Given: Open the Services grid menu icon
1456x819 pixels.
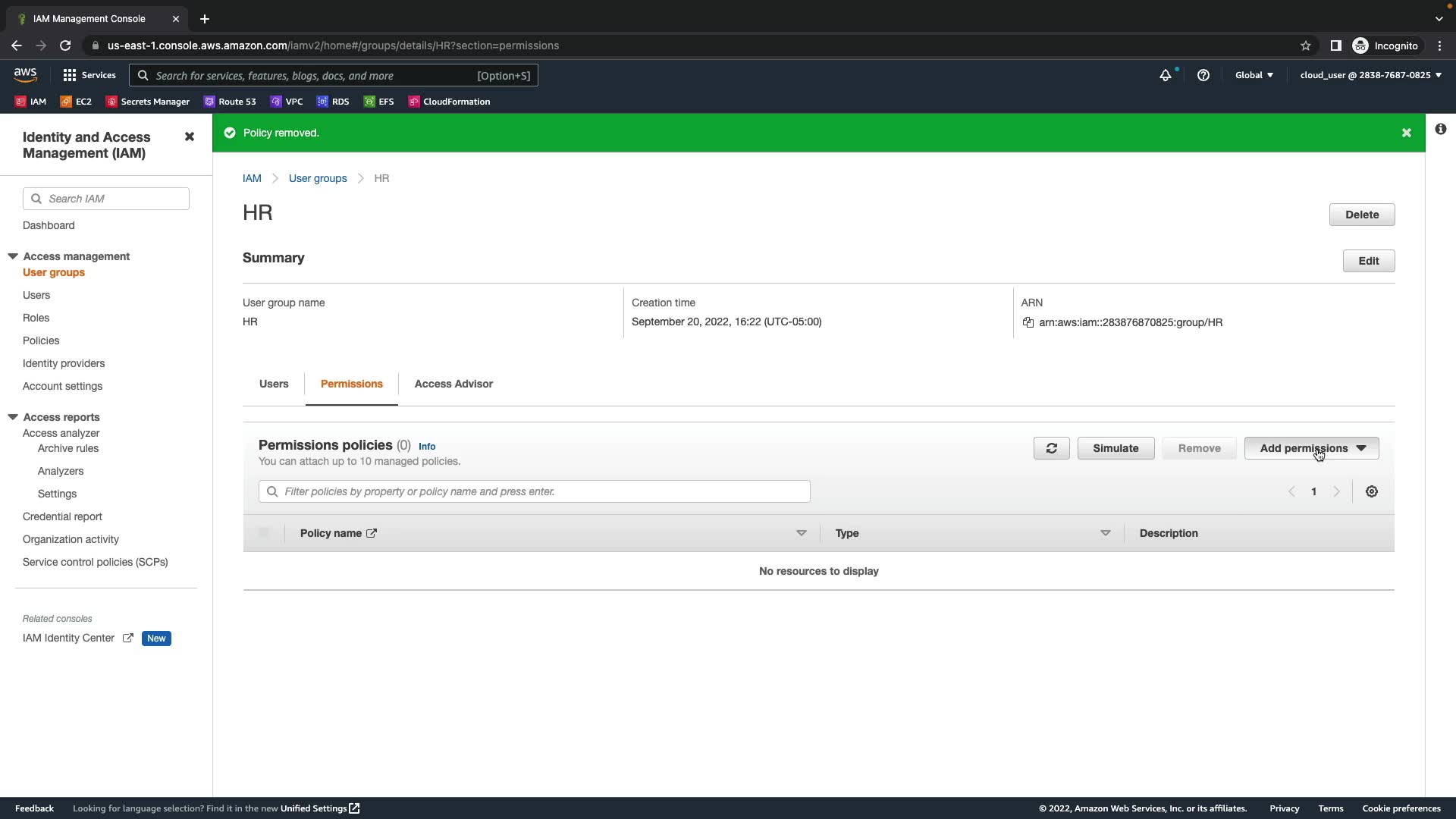Looking at the screenshot, I should pos(70,75).
